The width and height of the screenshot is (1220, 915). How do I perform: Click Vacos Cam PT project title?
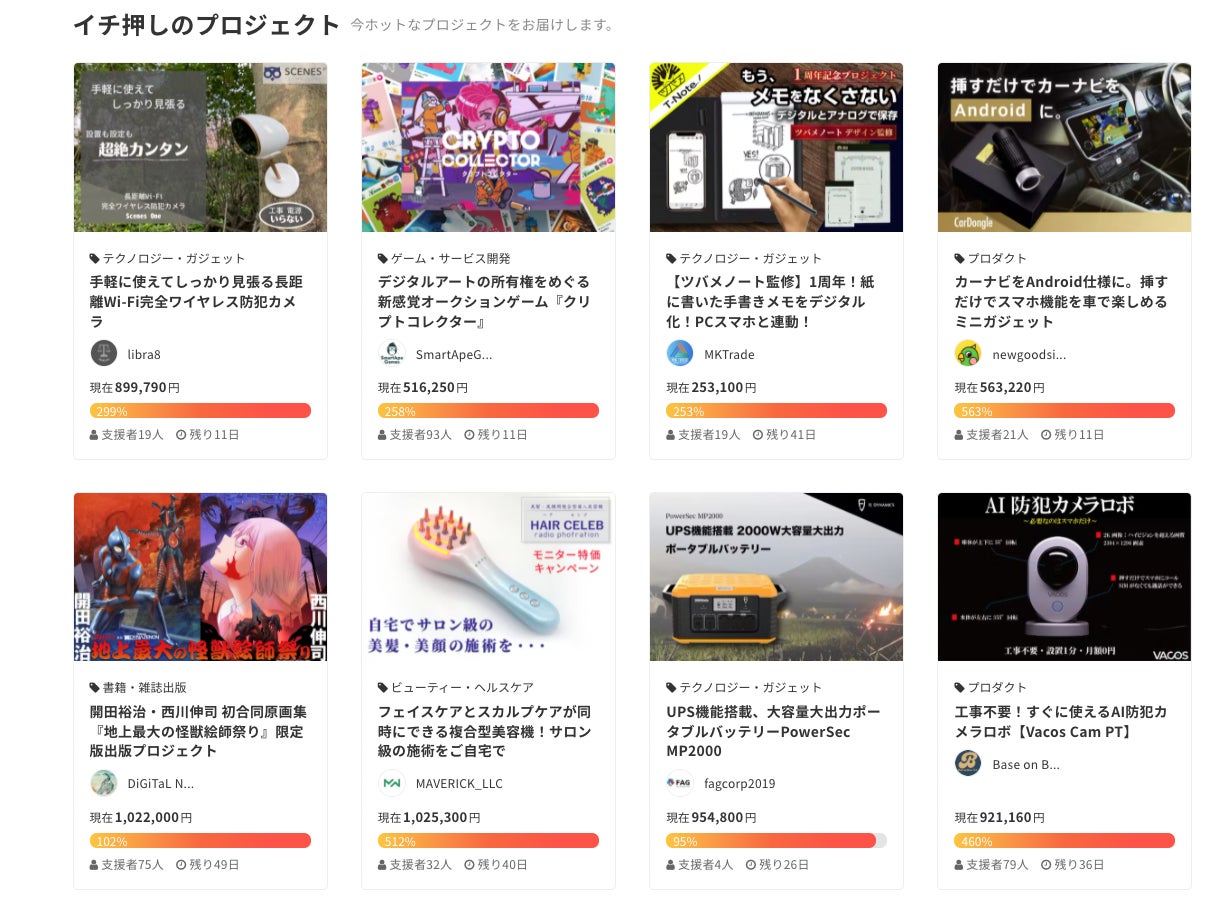pos(1060,721)
